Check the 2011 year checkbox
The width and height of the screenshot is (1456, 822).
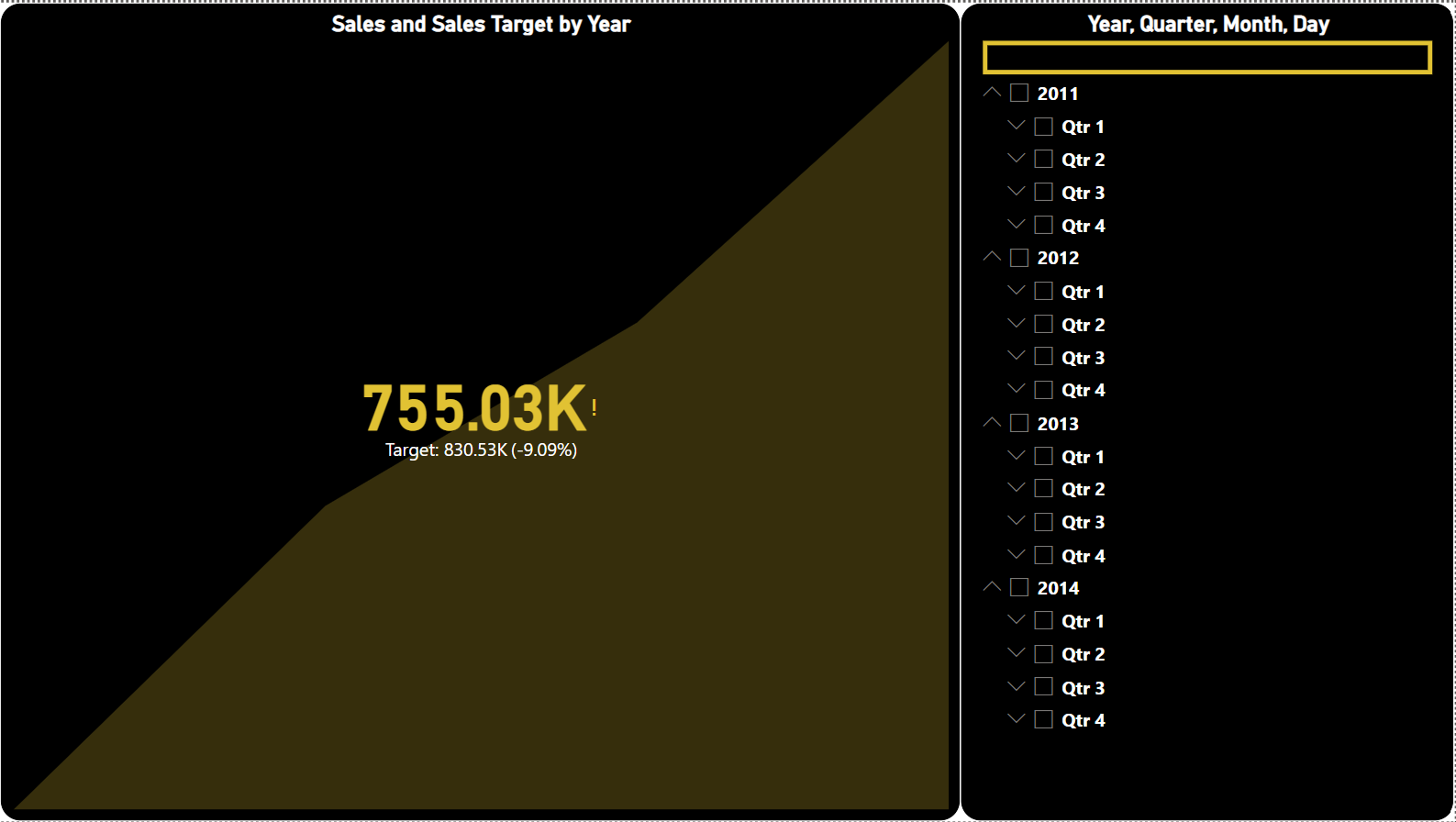(x=1018, y=93)
